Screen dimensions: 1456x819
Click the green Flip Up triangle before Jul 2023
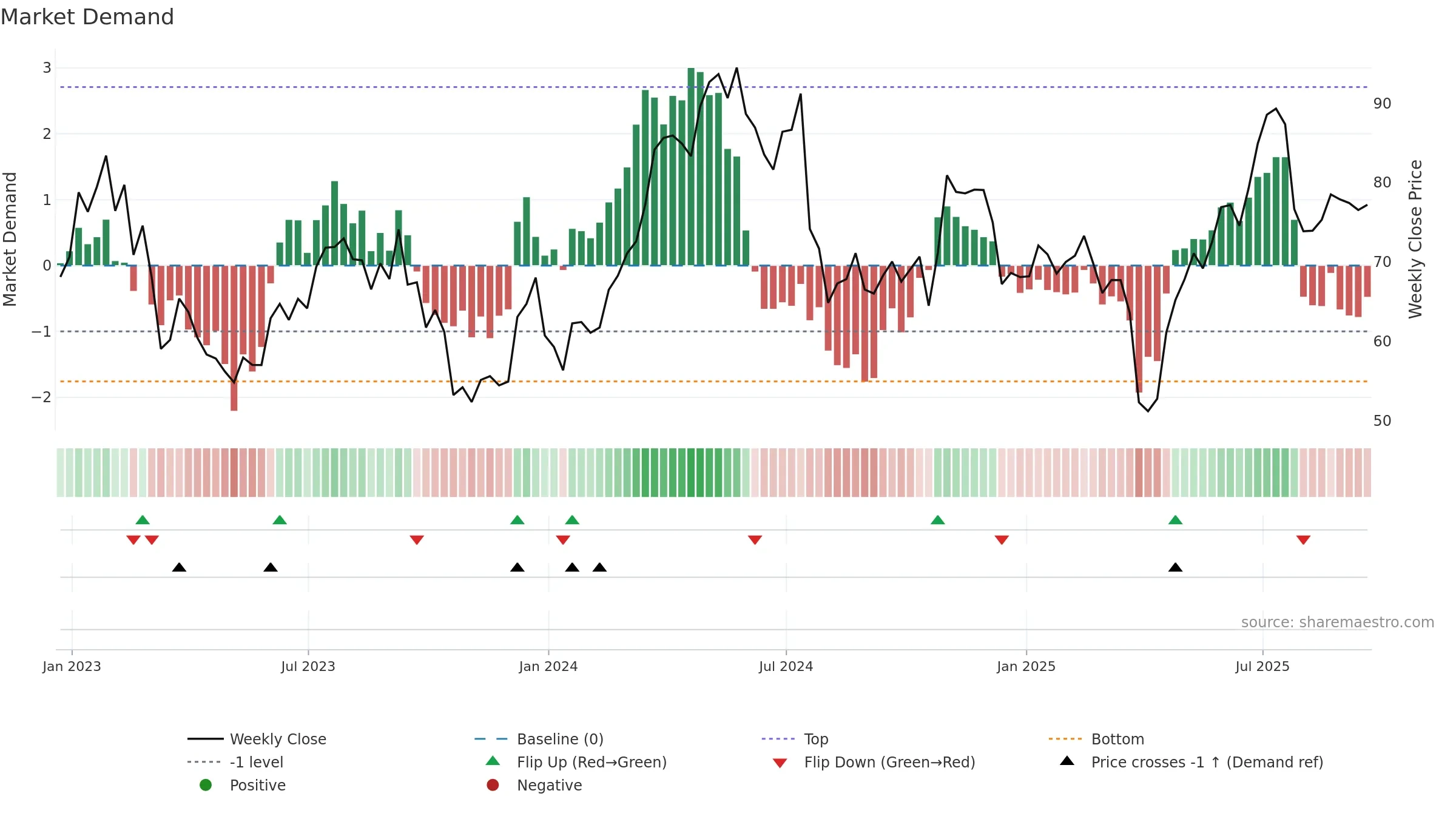[x=280, y=520]
